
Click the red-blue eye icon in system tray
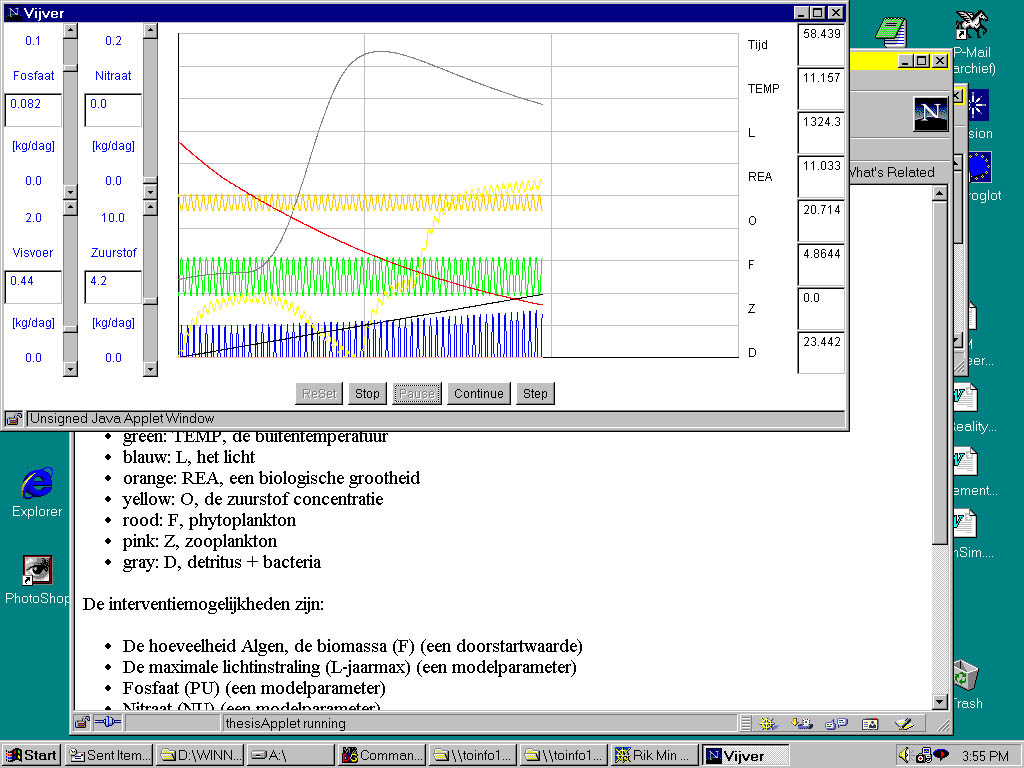tap(941, 755)
